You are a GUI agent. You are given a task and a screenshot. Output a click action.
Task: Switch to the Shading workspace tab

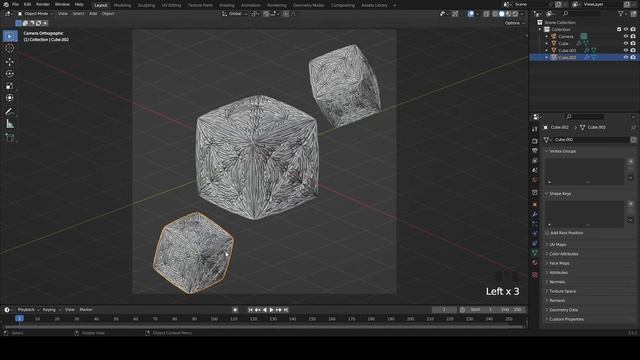pyautogui.click(x=227, y=5)
